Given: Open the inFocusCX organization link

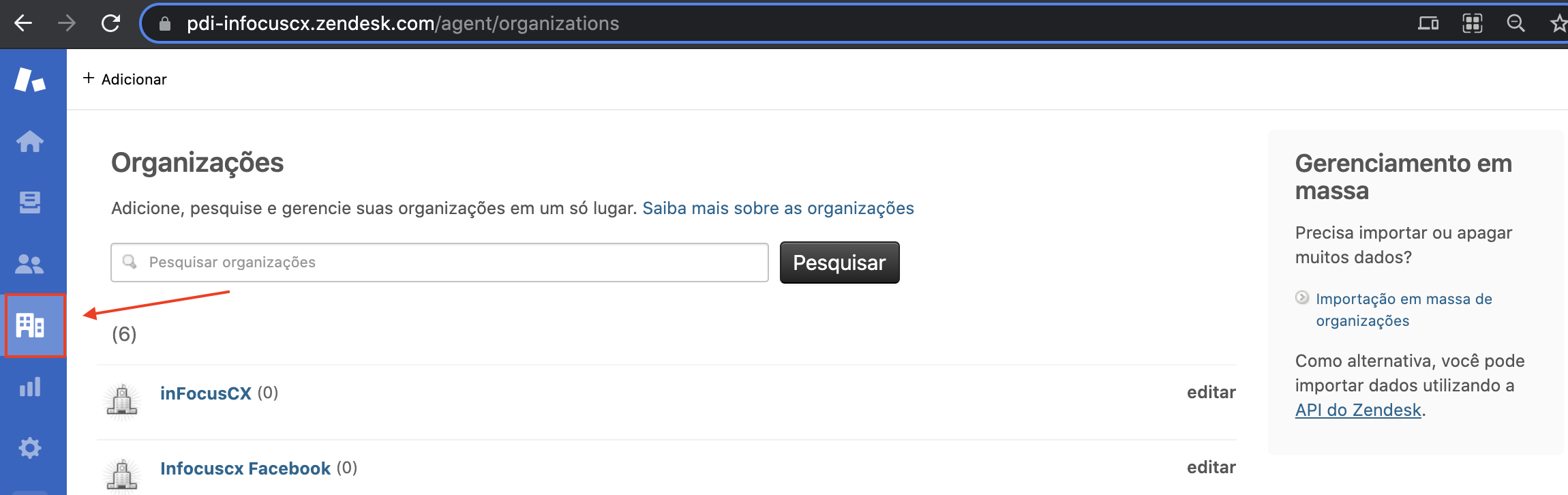Looking at the screenshot, I should coord(206,393).
